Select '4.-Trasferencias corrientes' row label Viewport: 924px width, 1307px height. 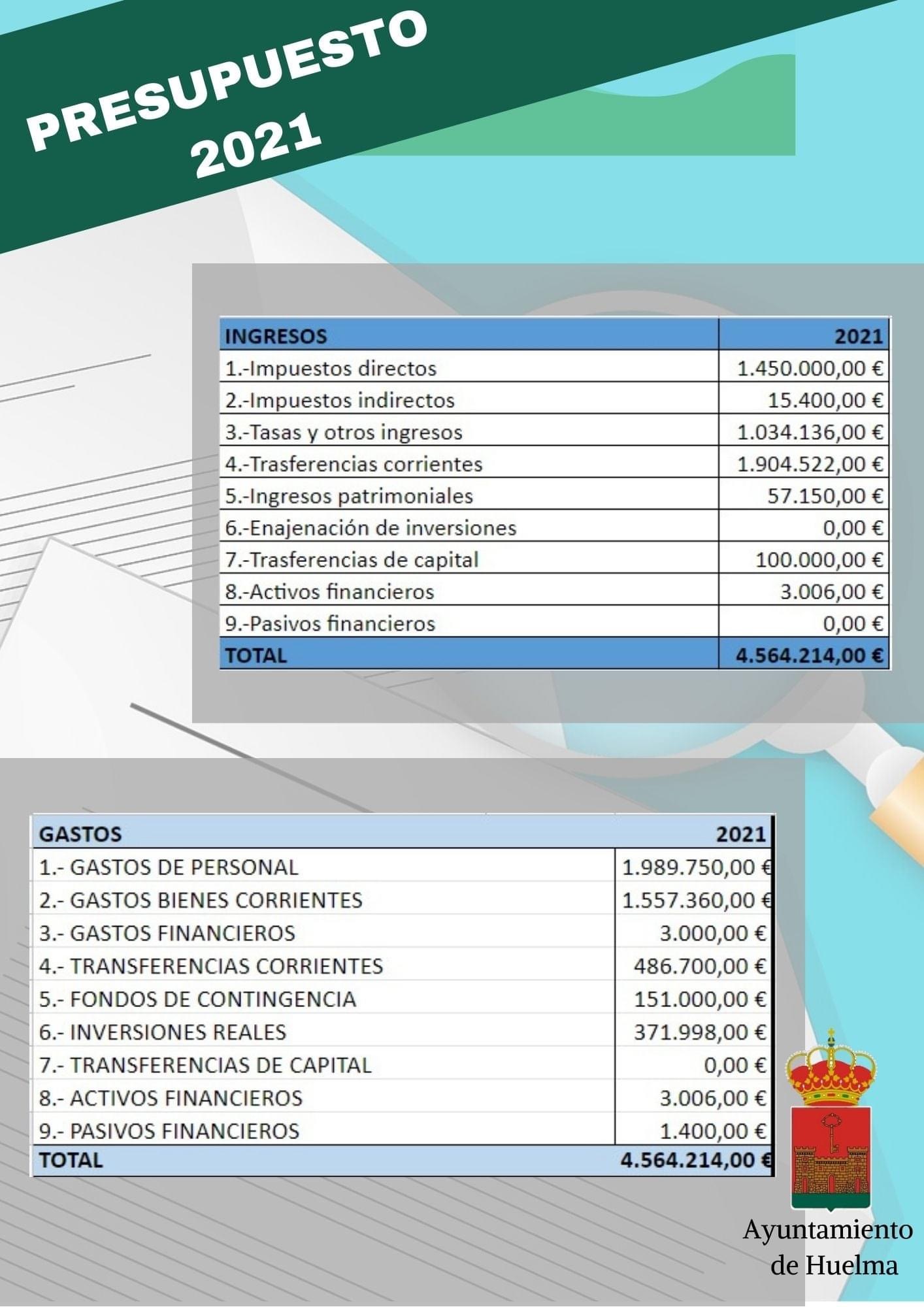coord(354,464)
